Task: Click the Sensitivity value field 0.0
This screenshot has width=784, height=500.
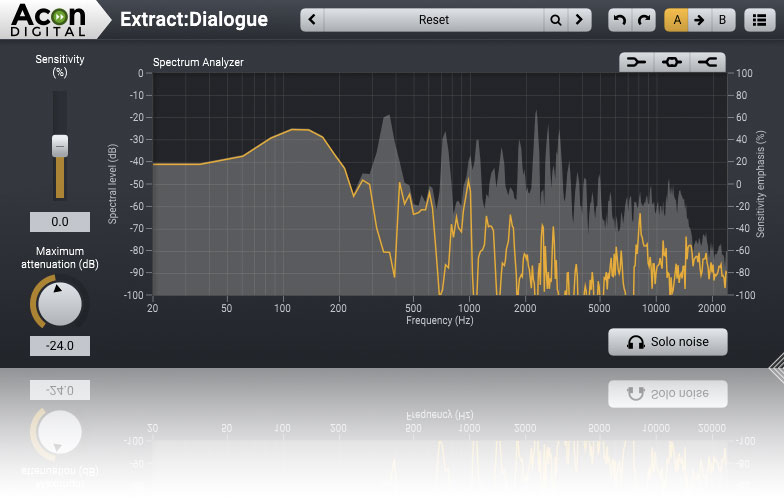Action: pyautogui.click(x=60, y=222)
